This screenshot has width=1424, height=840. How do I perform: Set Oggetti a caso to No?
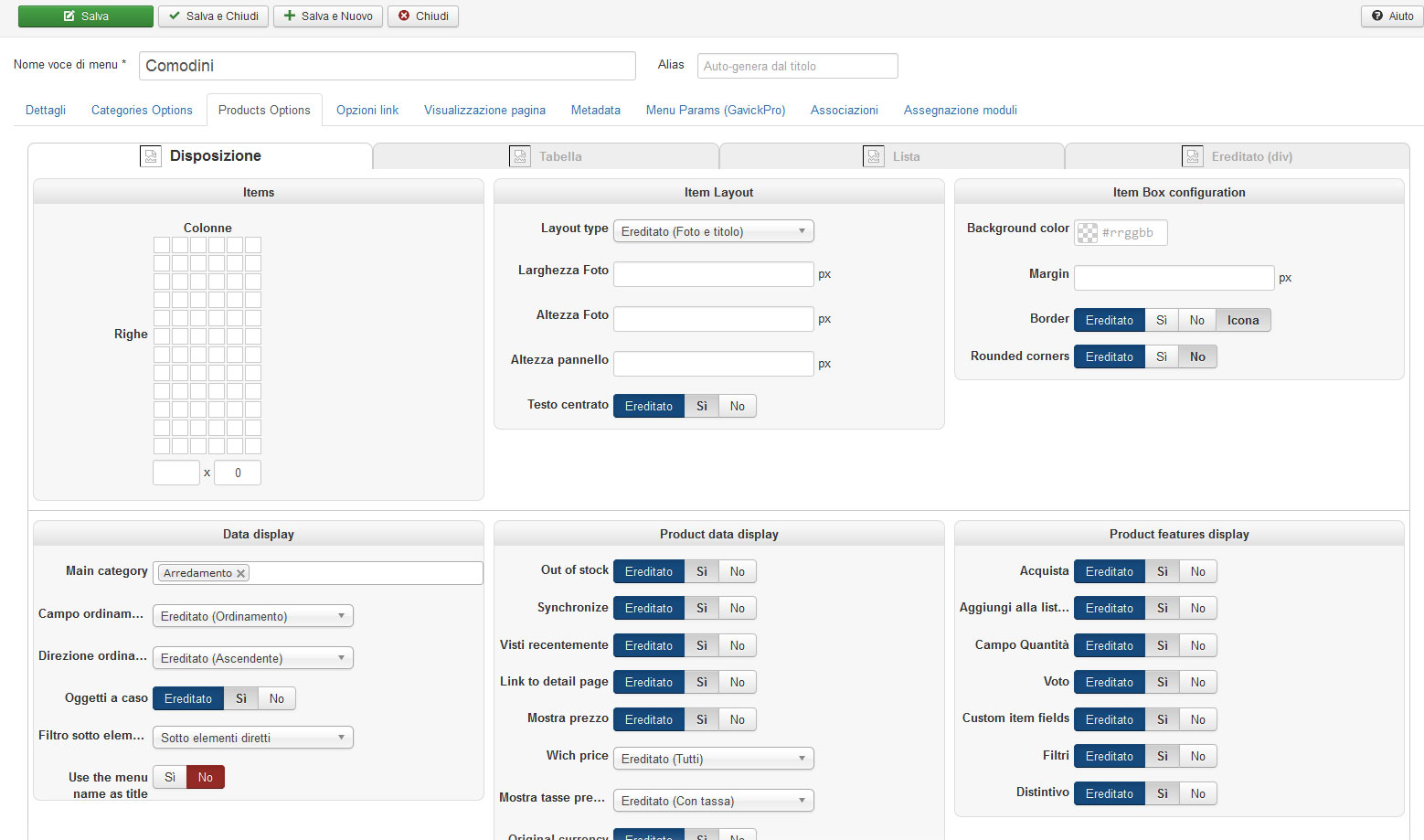277,698
